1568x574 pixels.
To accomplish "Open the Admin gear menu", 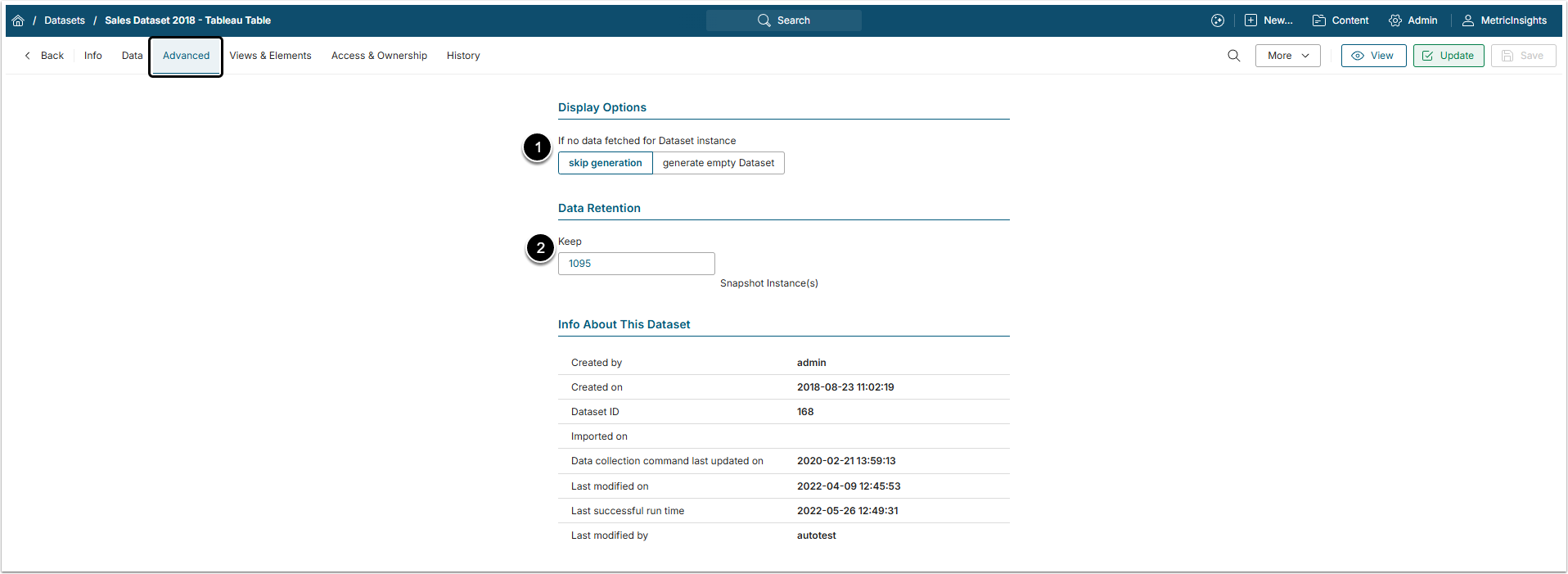I will click(x=1413, y=20).
